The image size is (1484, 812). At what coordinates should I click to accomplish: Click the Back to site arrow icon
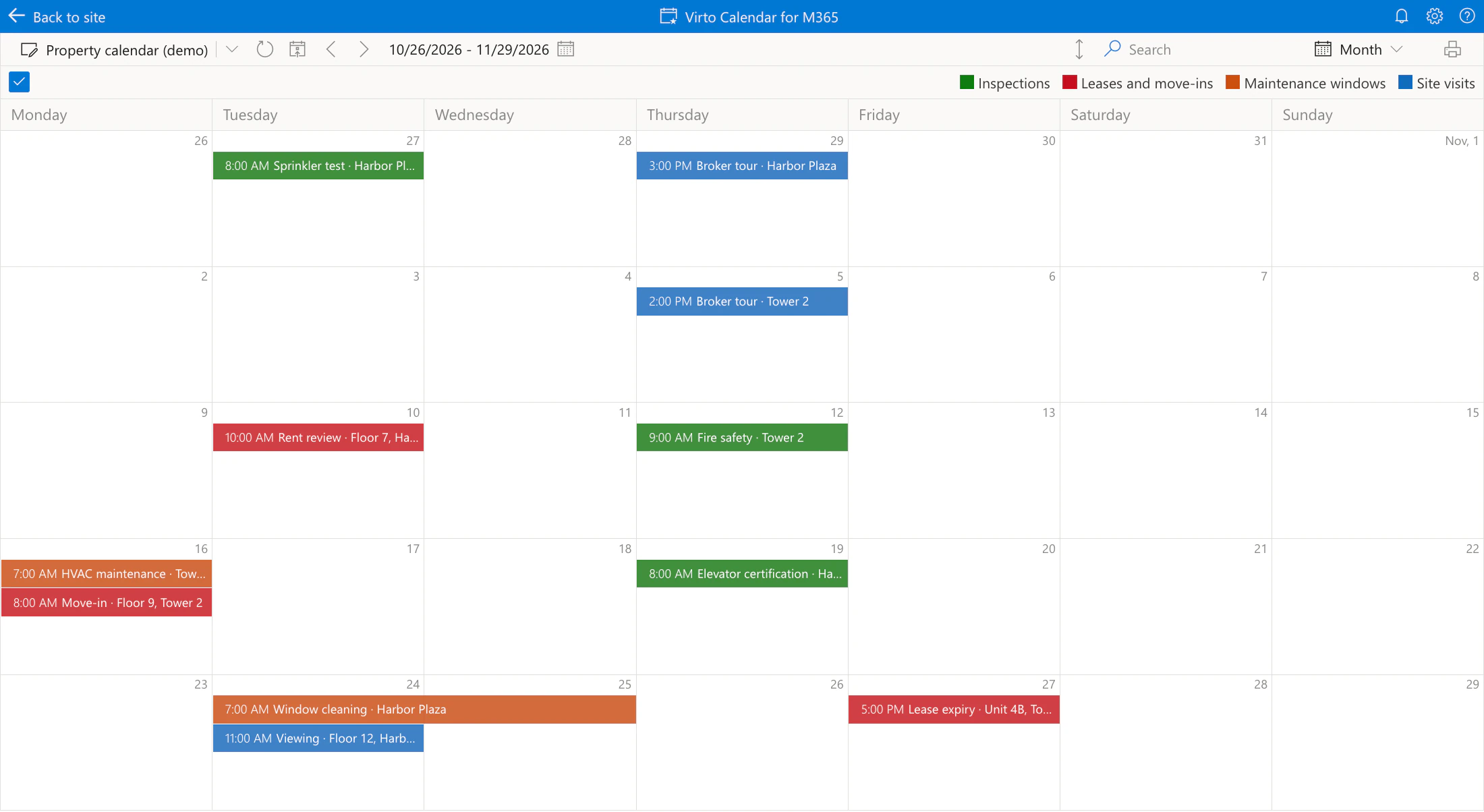pos(17,16)
